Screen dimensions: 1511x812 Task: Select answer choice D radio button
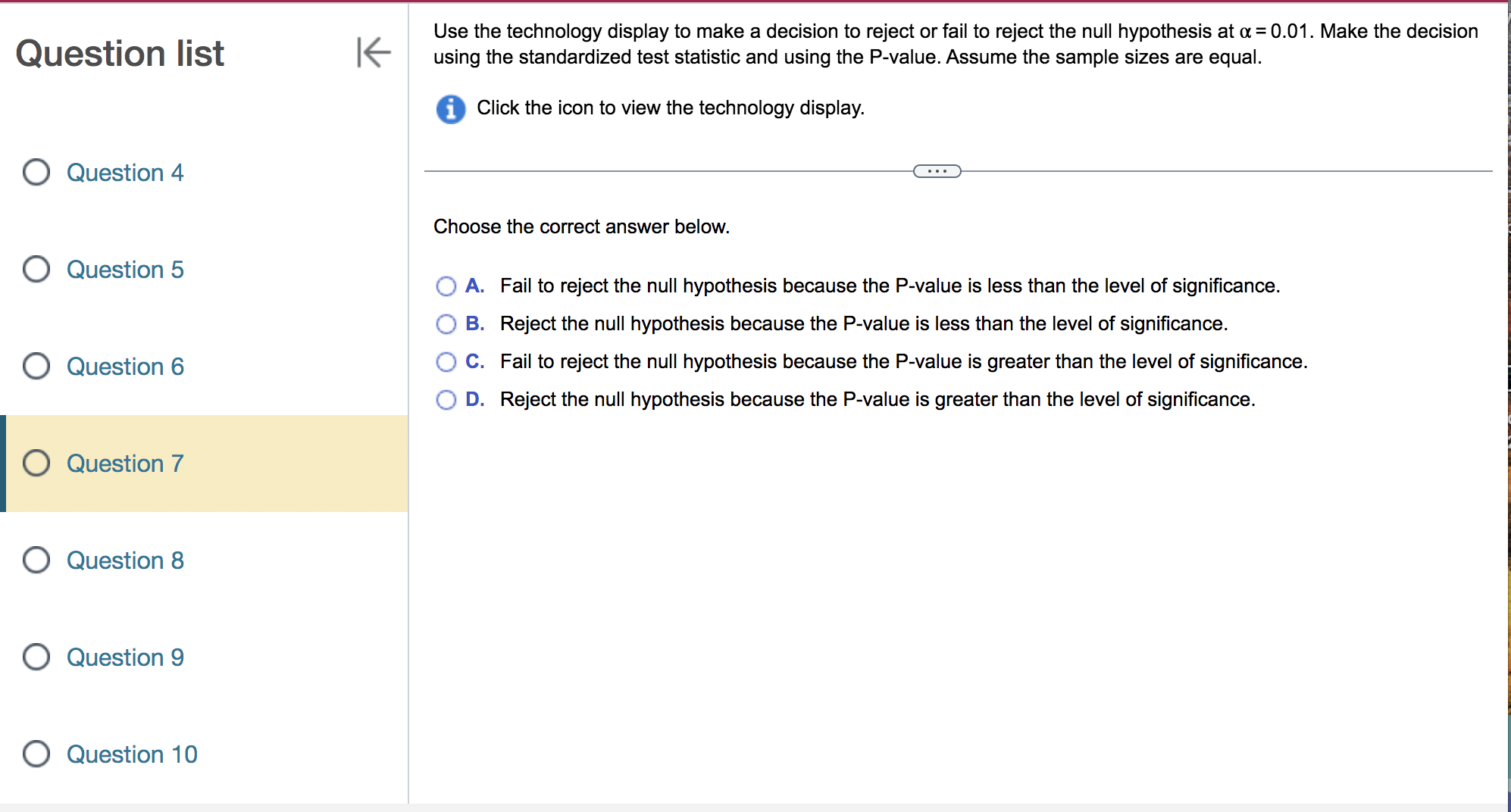point(446,399)
